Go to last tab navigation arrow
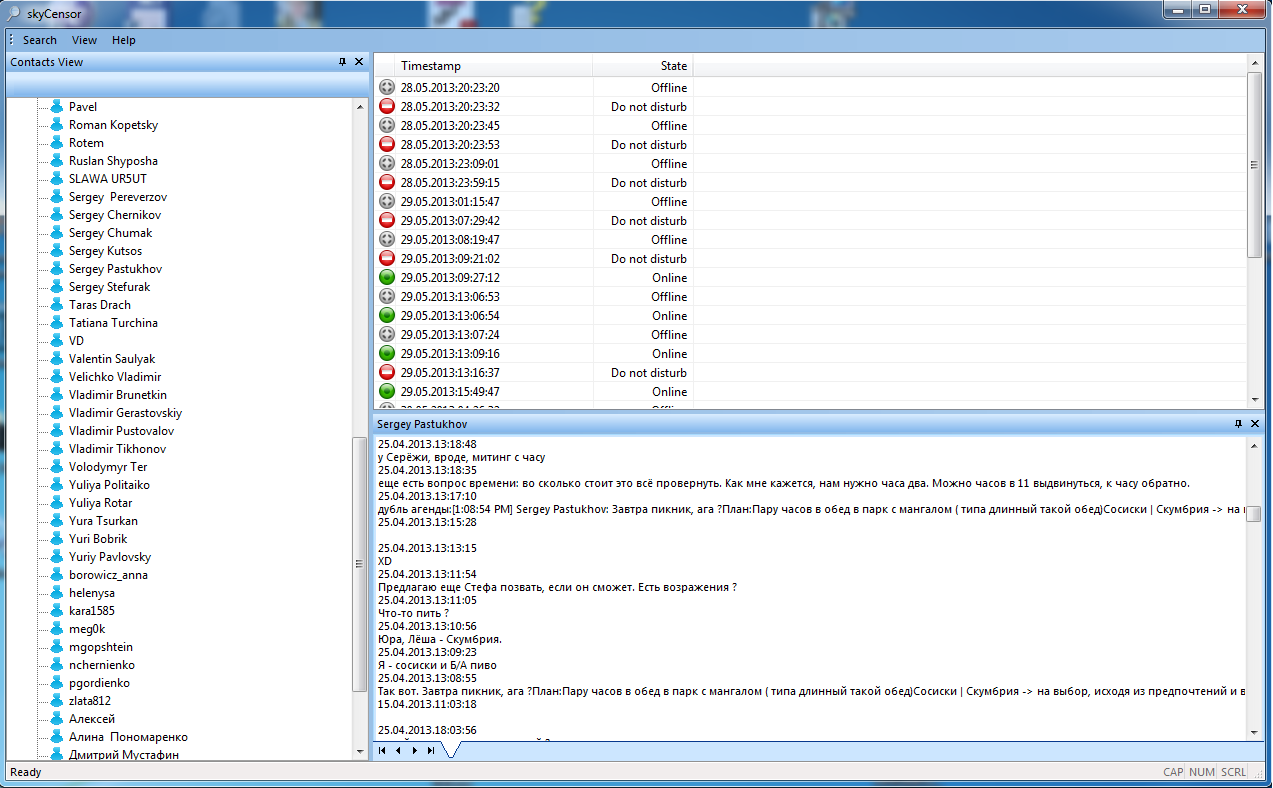 pyautogui.click(x=431, y=749)
